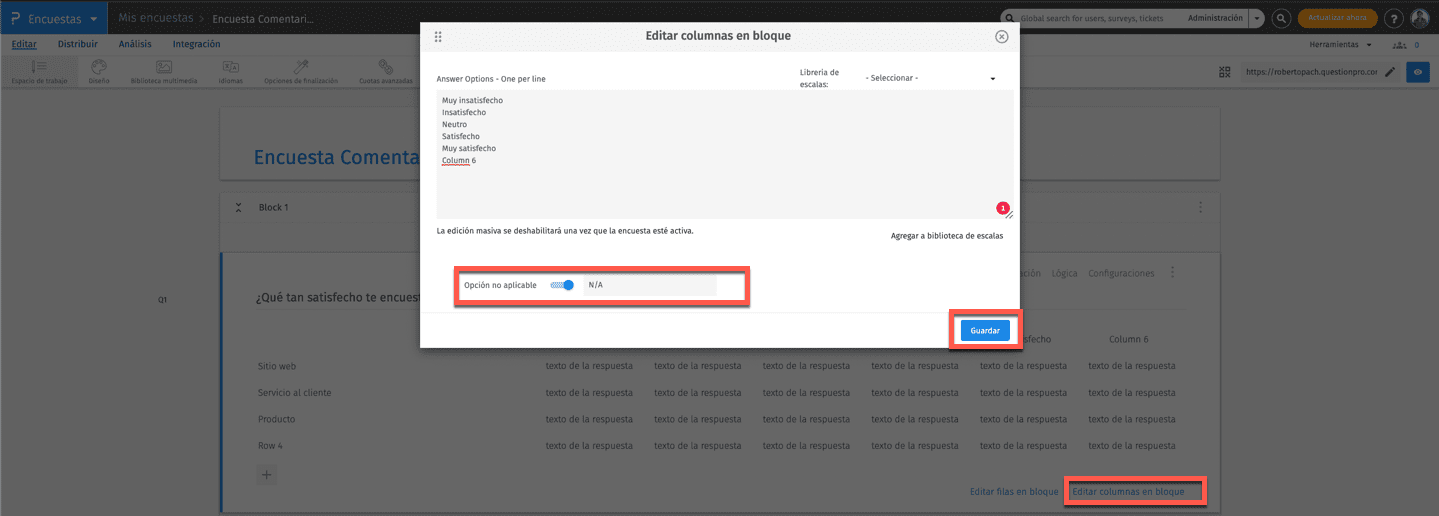Image resolution: width=1439 pixels, height=516 pixels.
Task: Select the Espacio de trabajo toolbar icon
Action: pos(38,71)
